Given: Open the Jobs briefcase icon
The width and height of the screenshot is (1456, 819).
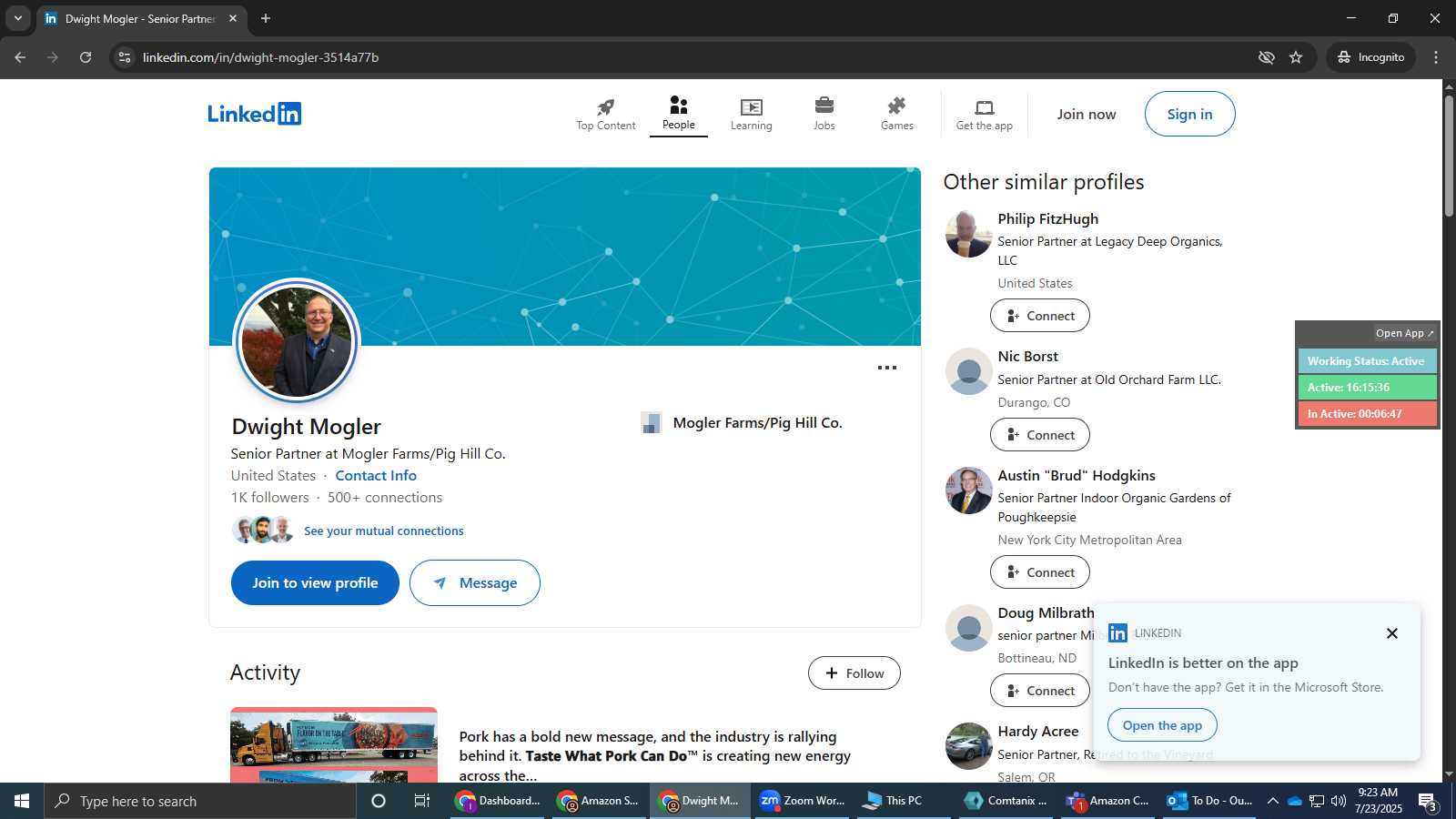Looking at the screenshot, I should (824, 115).
